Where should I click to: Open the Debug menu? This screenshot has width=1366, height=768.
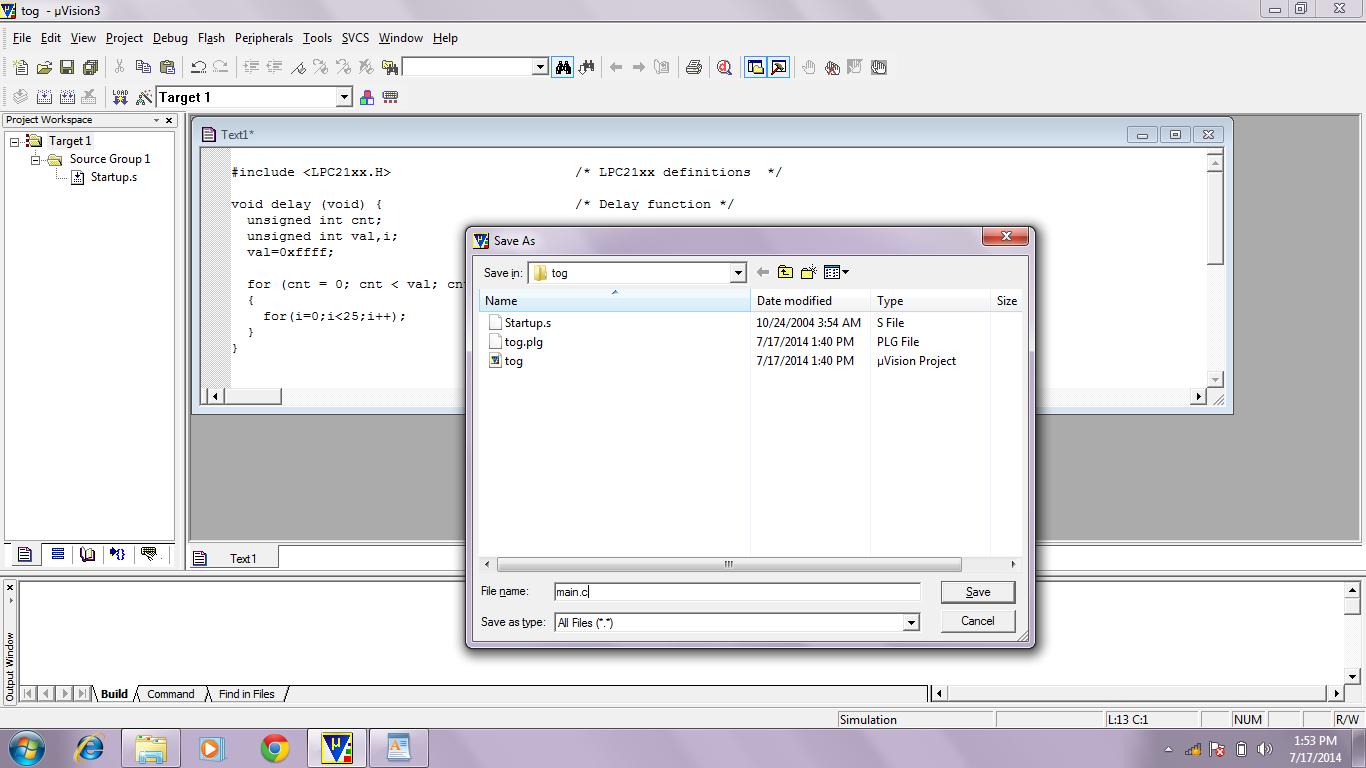point(170,38)
